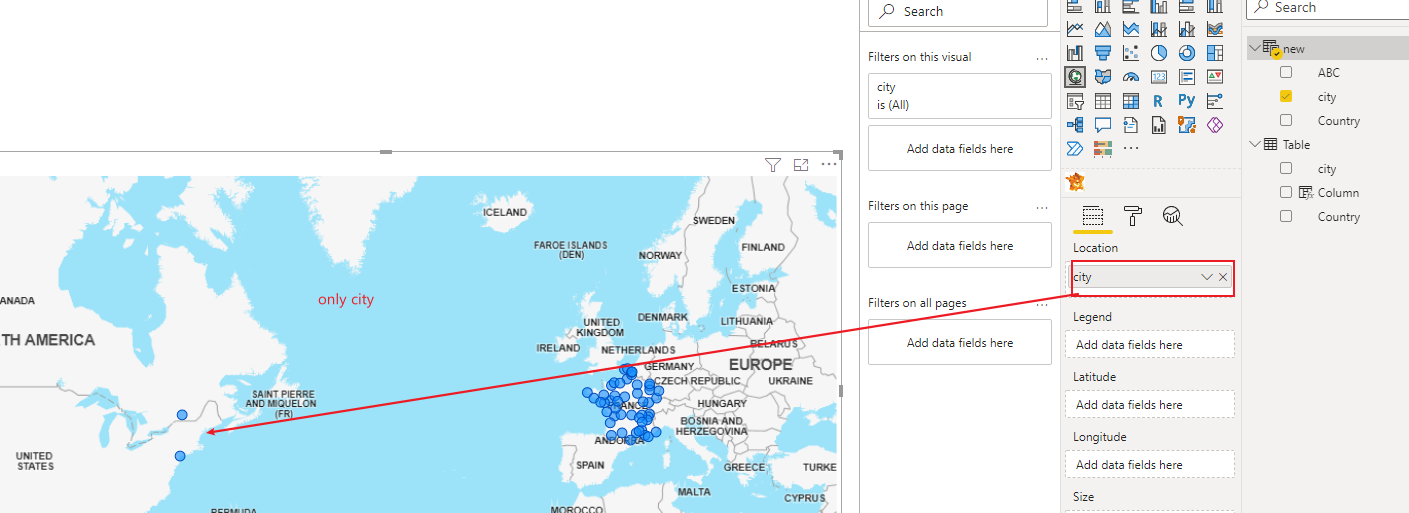The width and height of the screenshot is (1409, 513).
Task: Select the Slicer visualization
Action: (x=1075, y=101)
